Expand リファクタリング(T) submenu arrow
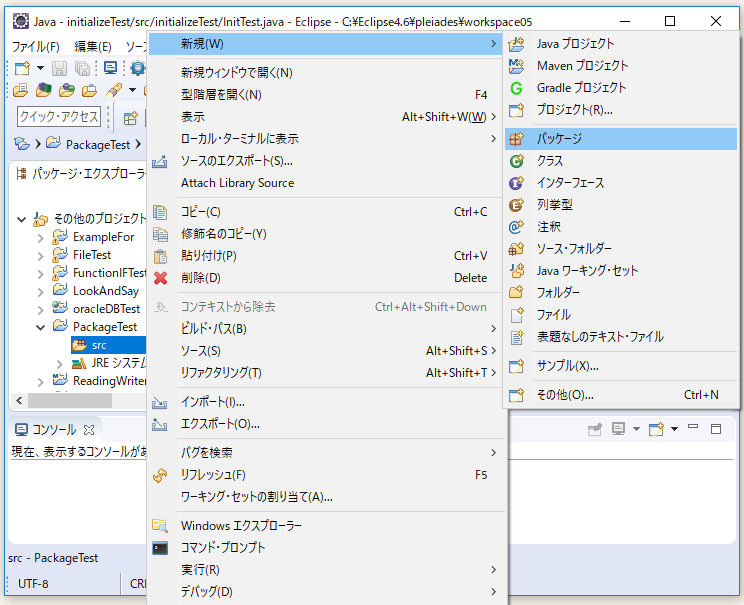The height and width of the screenshot is (605, 744). tap(493, 372)
